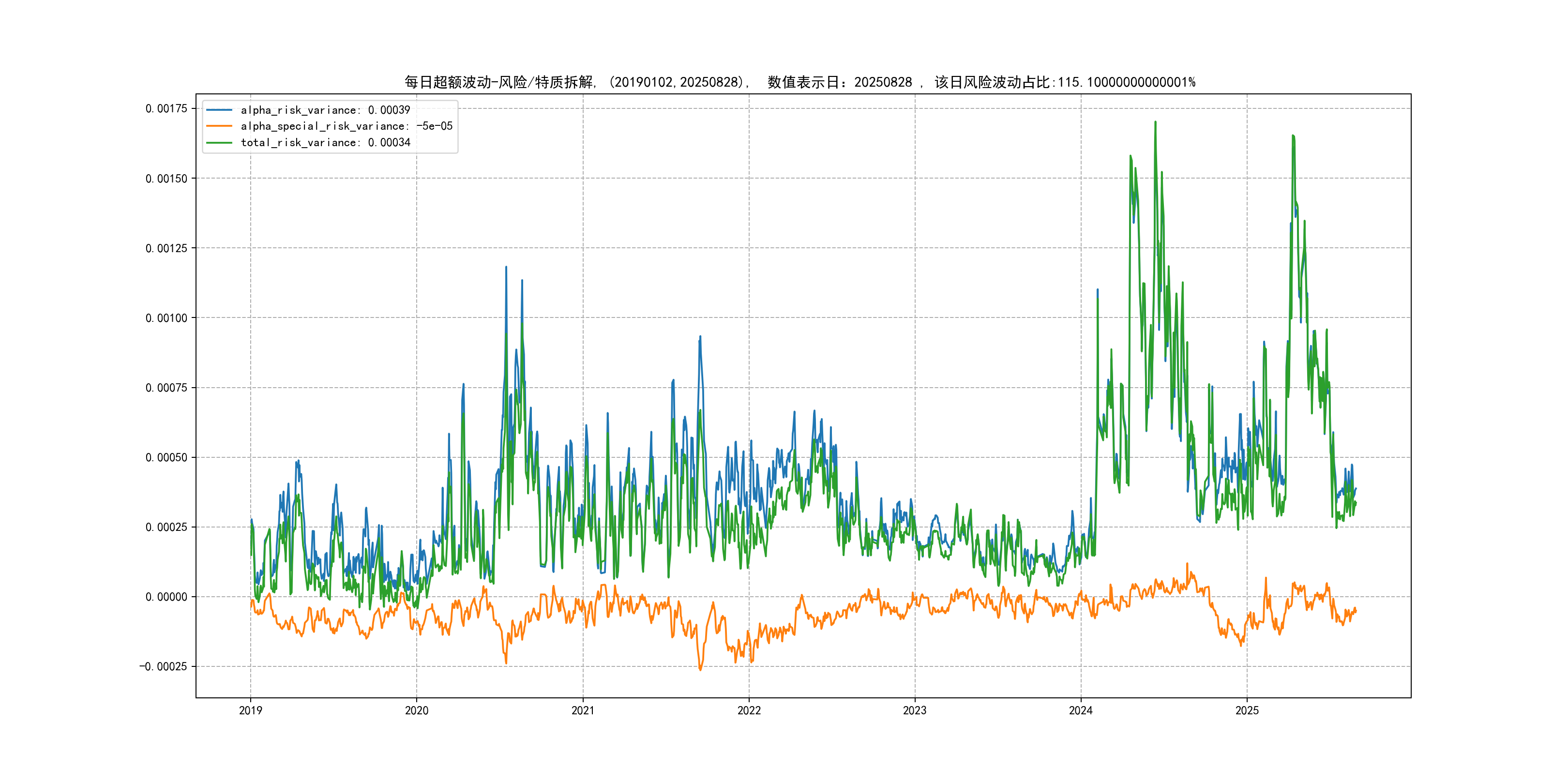Click the -0.00025 y-axis tick label
This screenshot has height=784, width=1568.
pyautogui.click(x=163, y=666)
